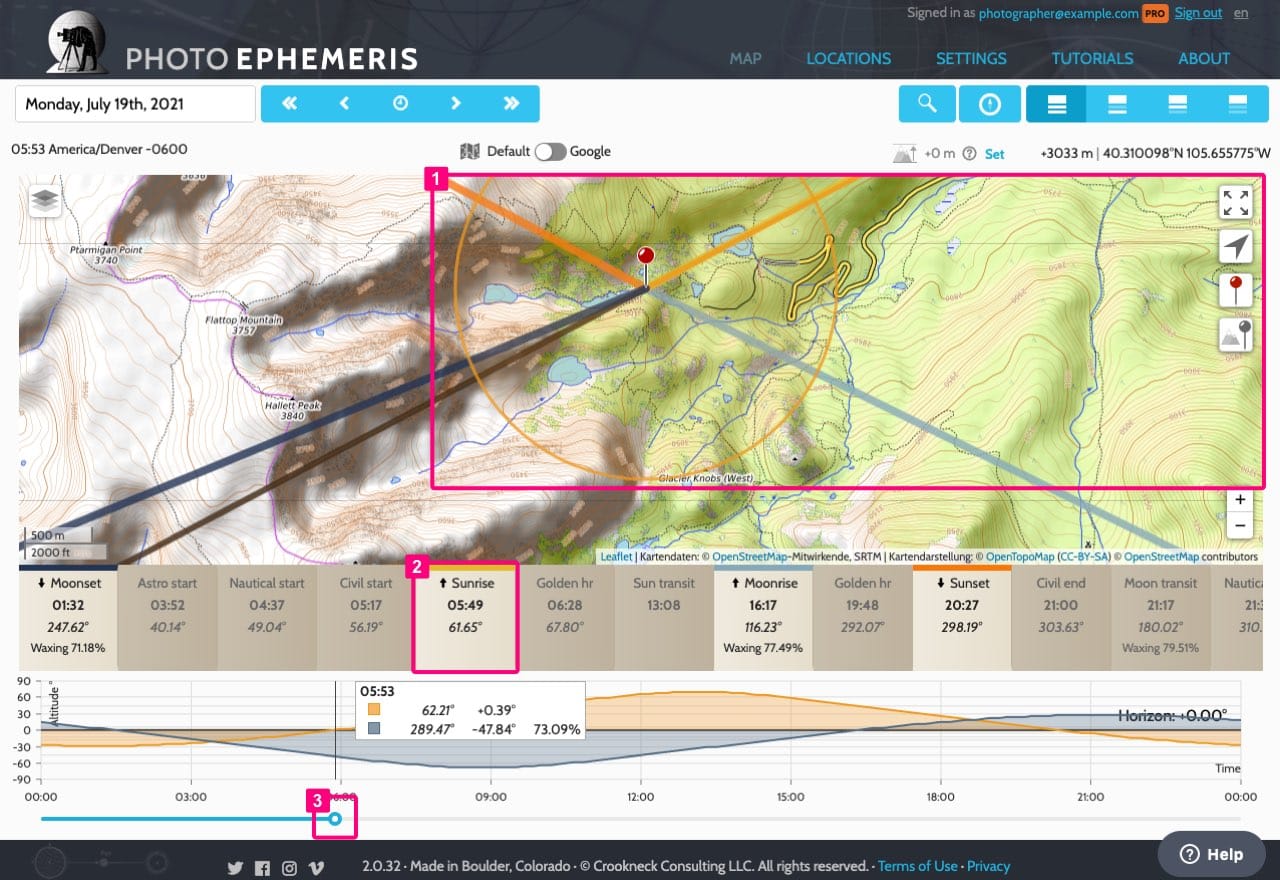Select the Astro start 03:52 event

pos(167,618)
